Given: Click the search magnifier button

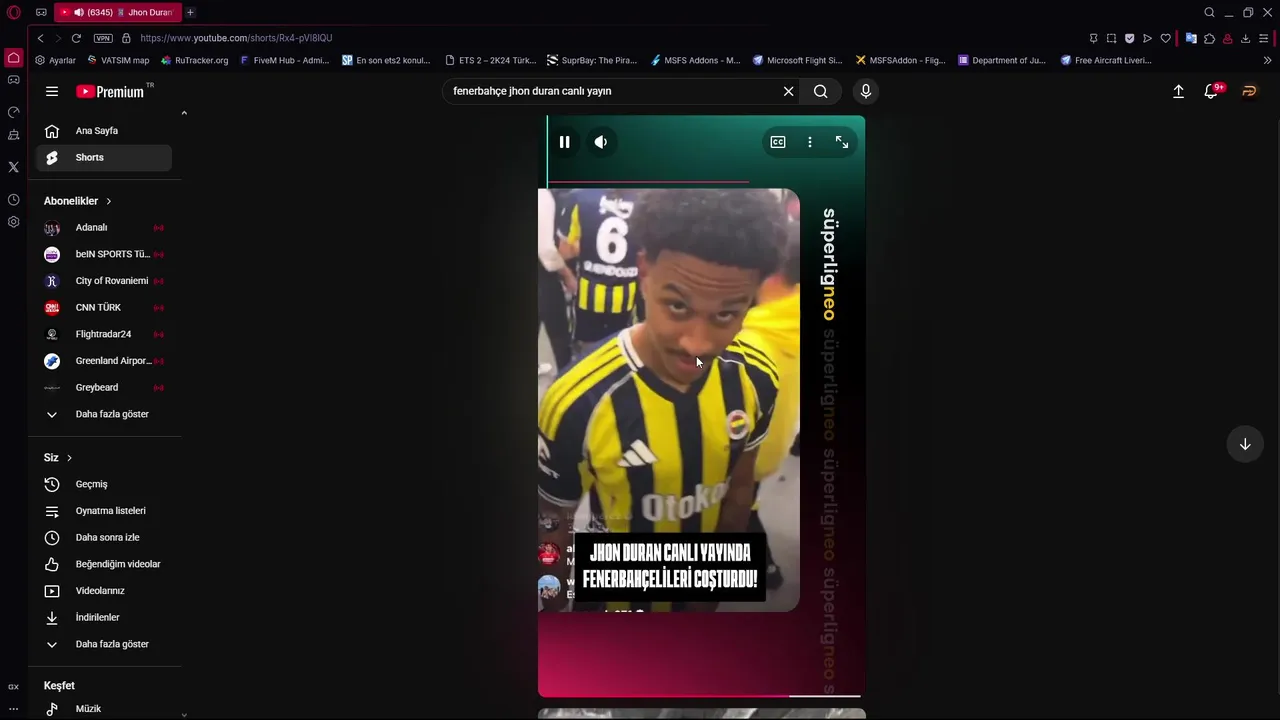Looking at the screenshot, I should point(821,91).
